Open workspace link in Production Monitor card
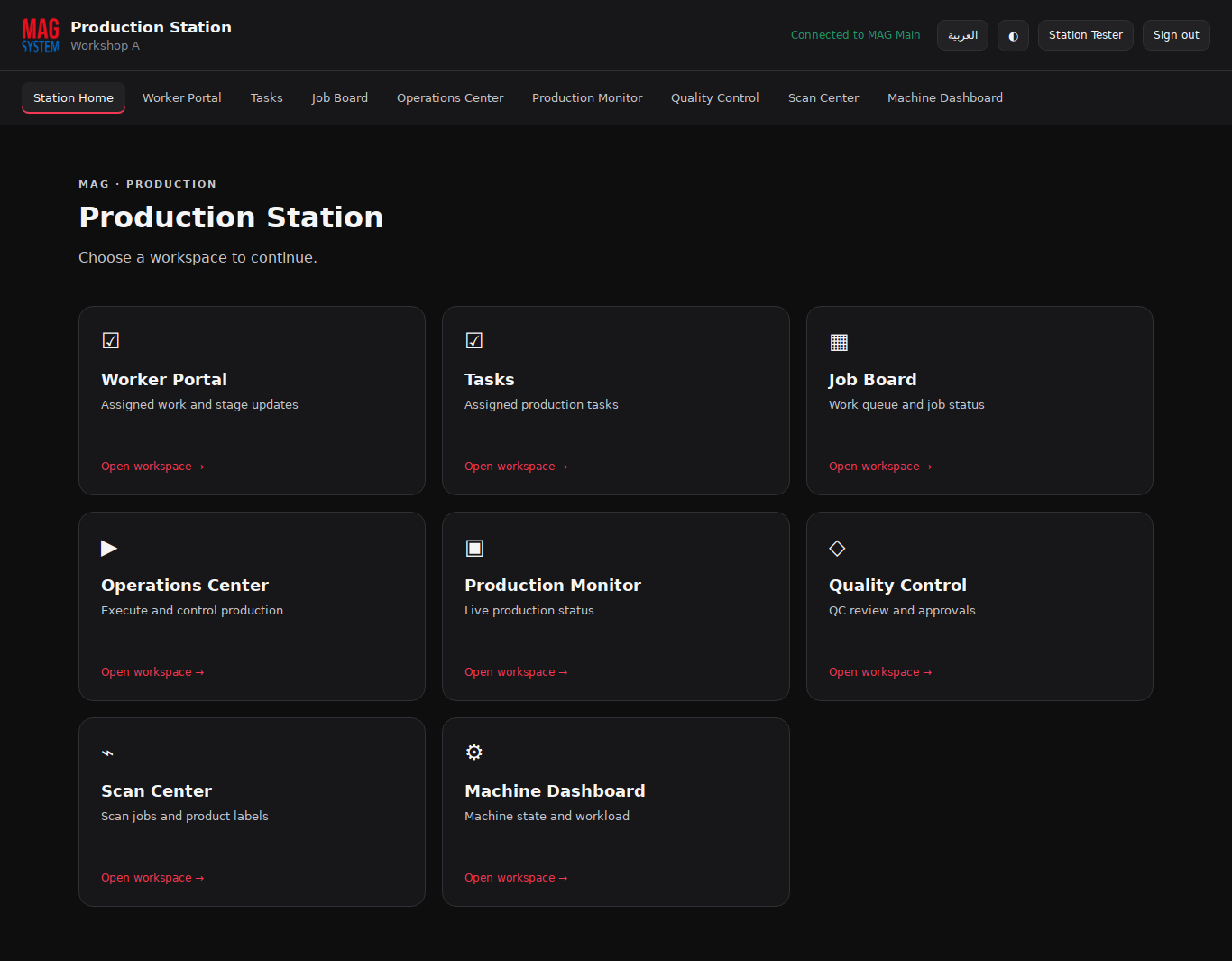The height and width of the screenshot is (961, 1232). point(516,672)
